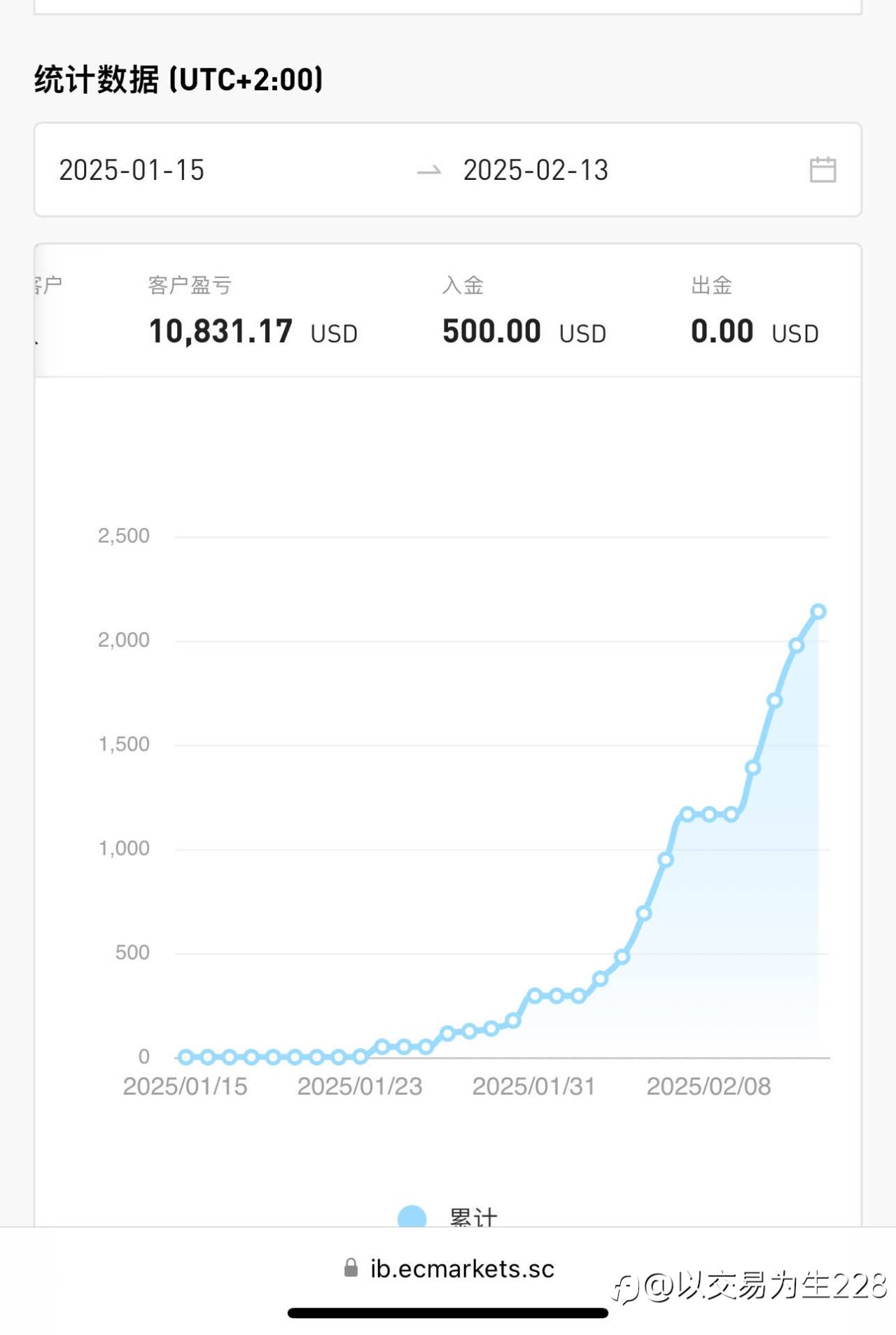Click the 2,500 y-axis label
Image resolution: width=896 pixels, height=1335 pixels.
click(124, 536)
